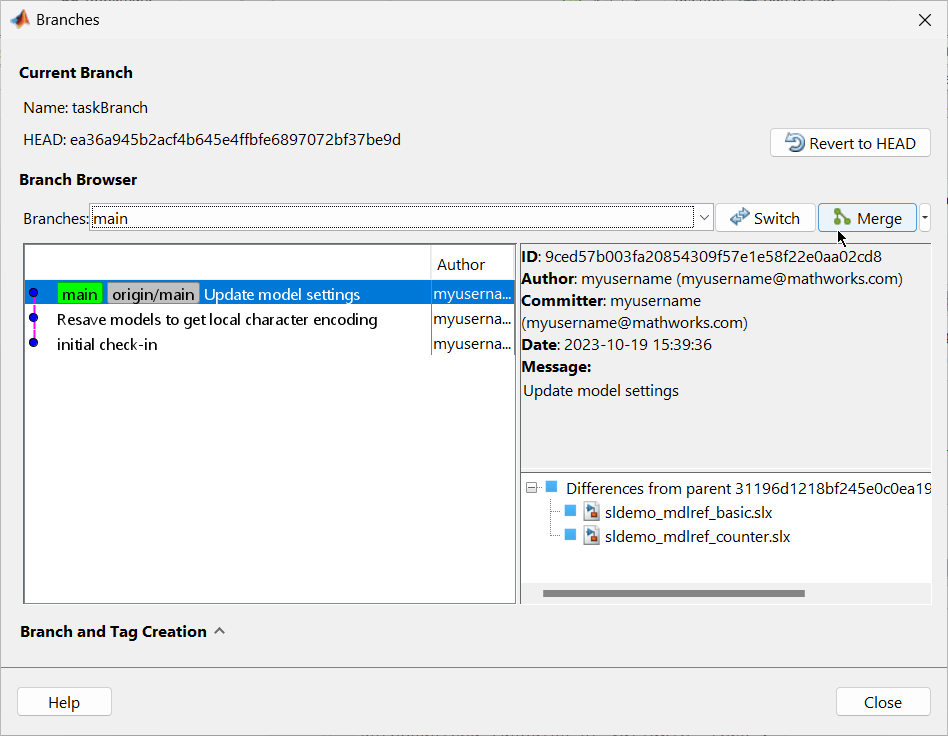
Task: Select the sldemo_mdlref_basic.slx file icon
Action: click(x=592, y=512)
